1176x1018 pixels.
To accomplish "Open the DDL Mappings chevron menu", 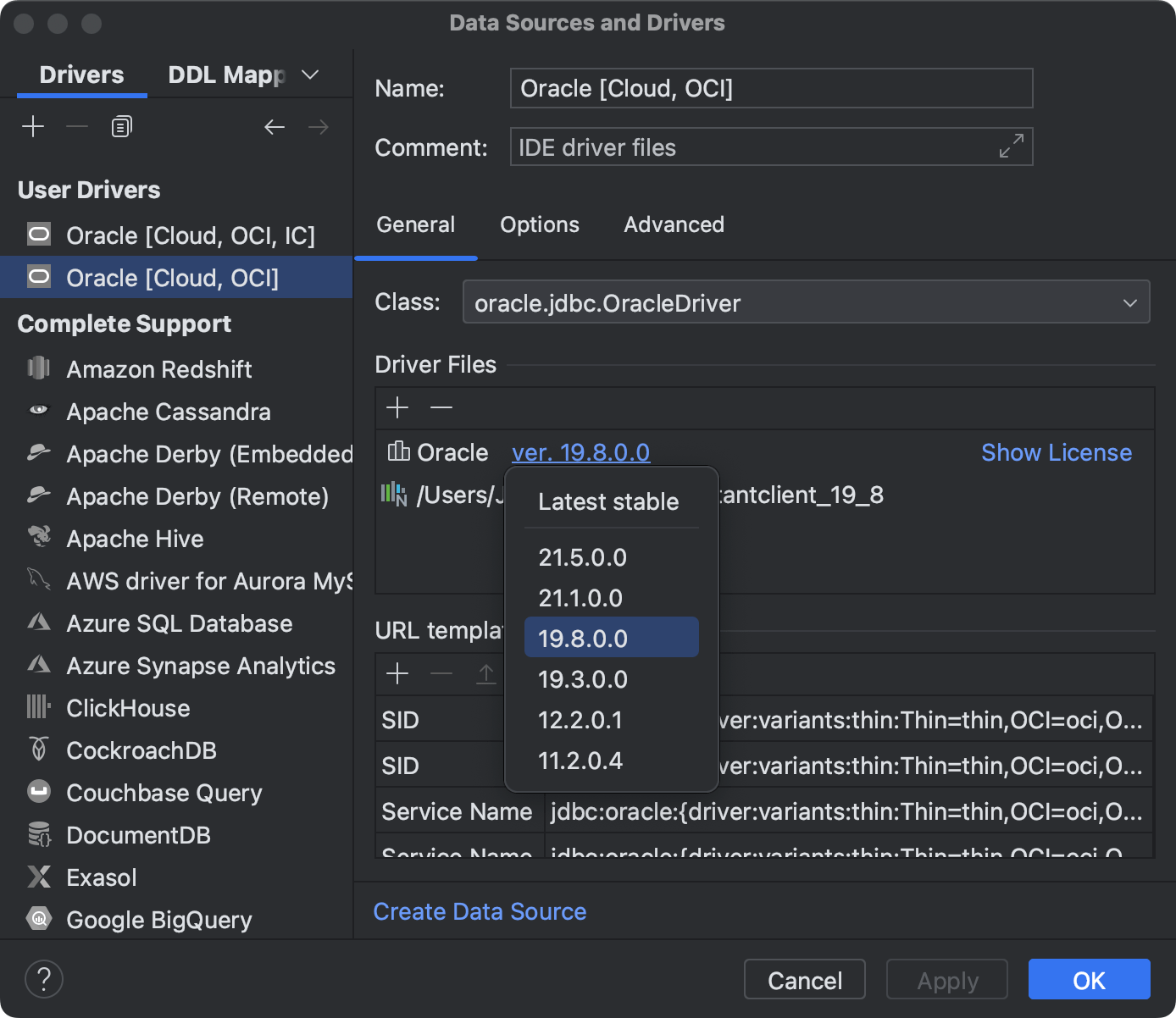I will point(310,75).
